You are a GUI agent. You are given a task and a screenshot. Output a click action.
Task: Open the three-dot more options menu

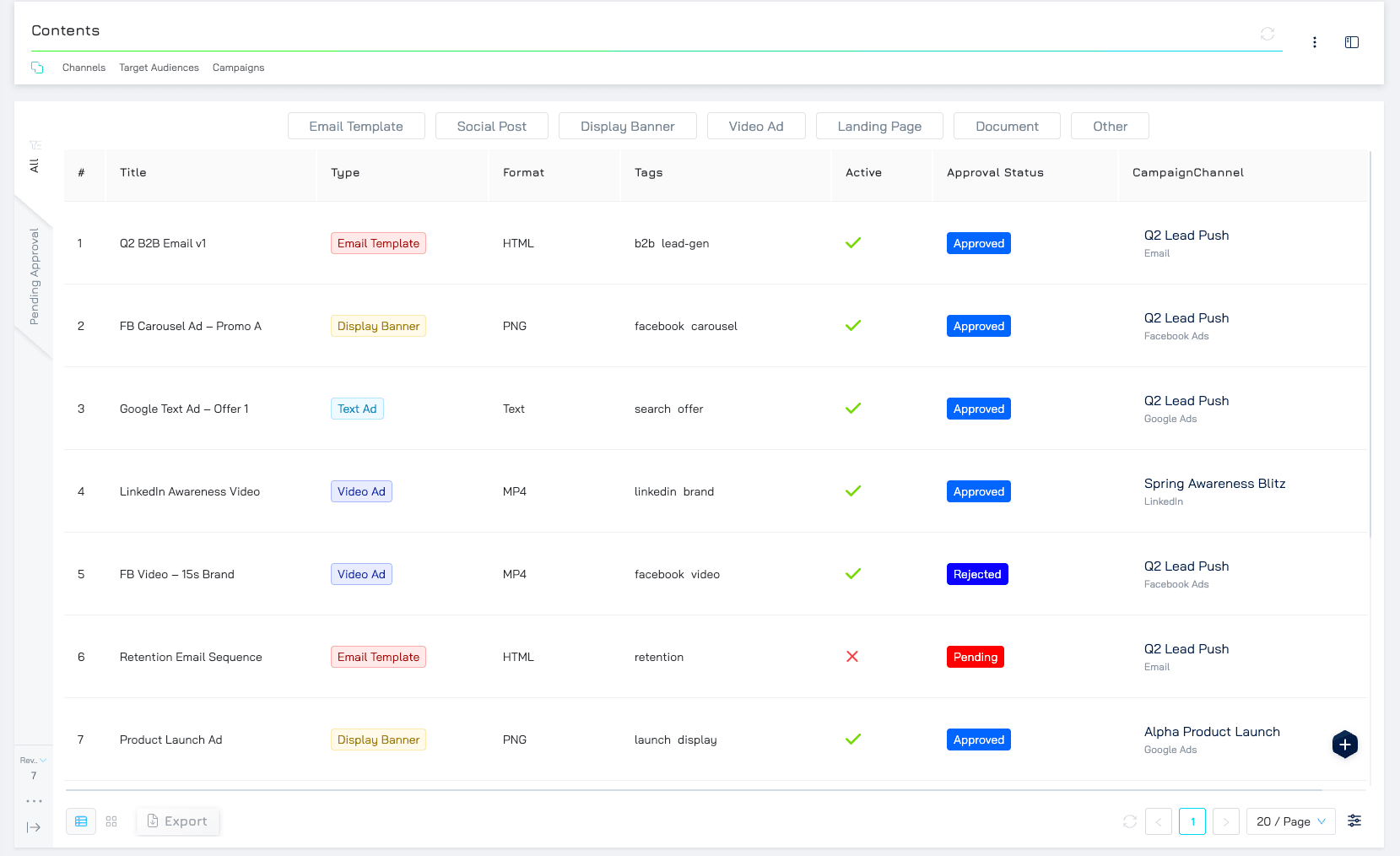pyautogui.click(x=1314, y=42)
